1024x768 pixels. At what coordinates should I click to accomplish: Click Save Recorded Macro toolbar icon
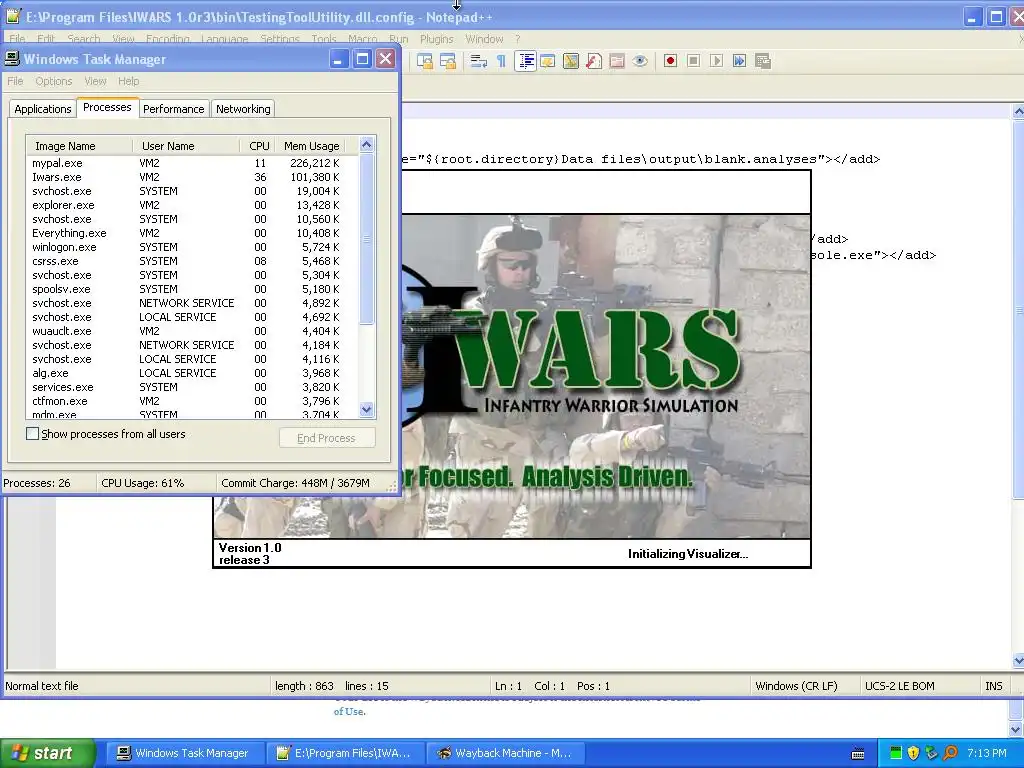point(763,61)
